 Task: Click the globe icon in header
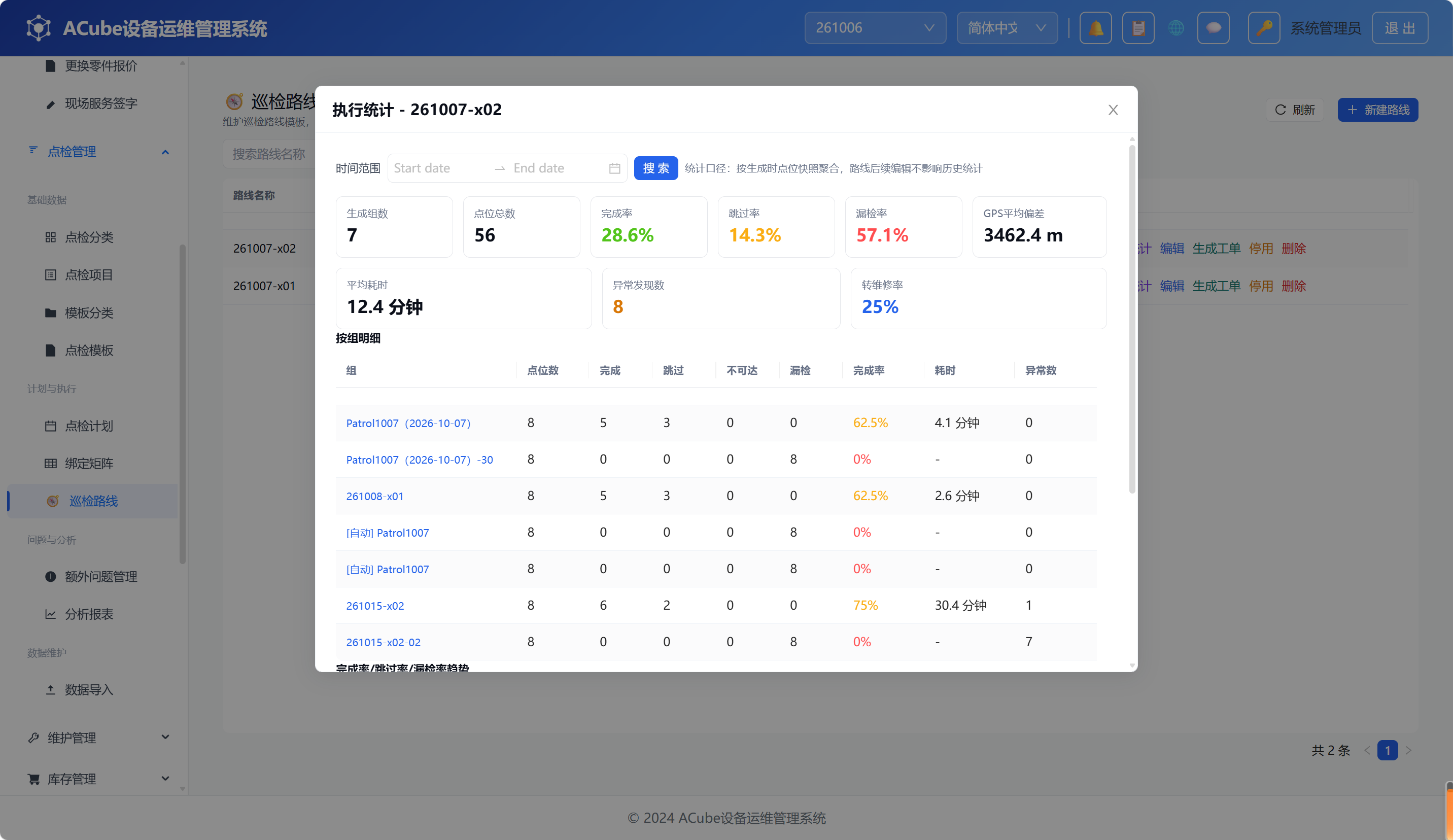[x=1175, y=28]
